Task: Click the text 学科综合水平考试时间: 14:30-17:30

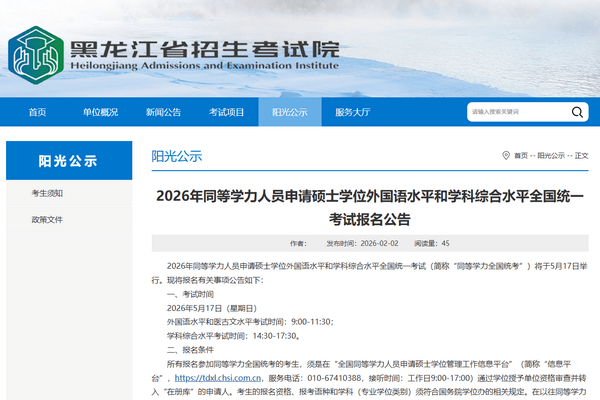Action: pyautogui.click(x=233, y=336)
